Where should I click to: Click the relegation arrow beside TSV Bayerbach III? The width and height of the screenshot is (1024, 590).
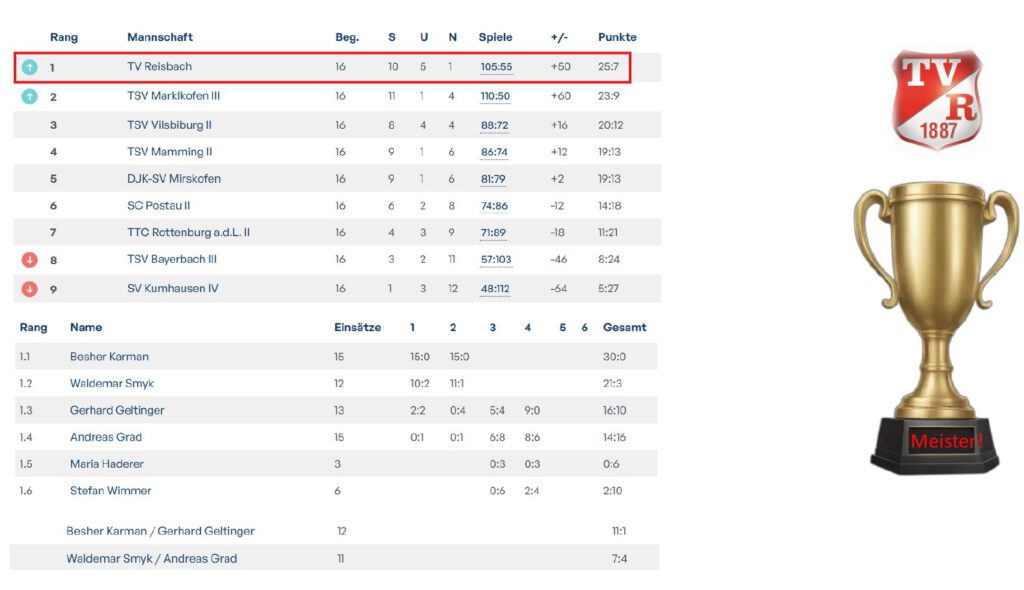(30, 260)
